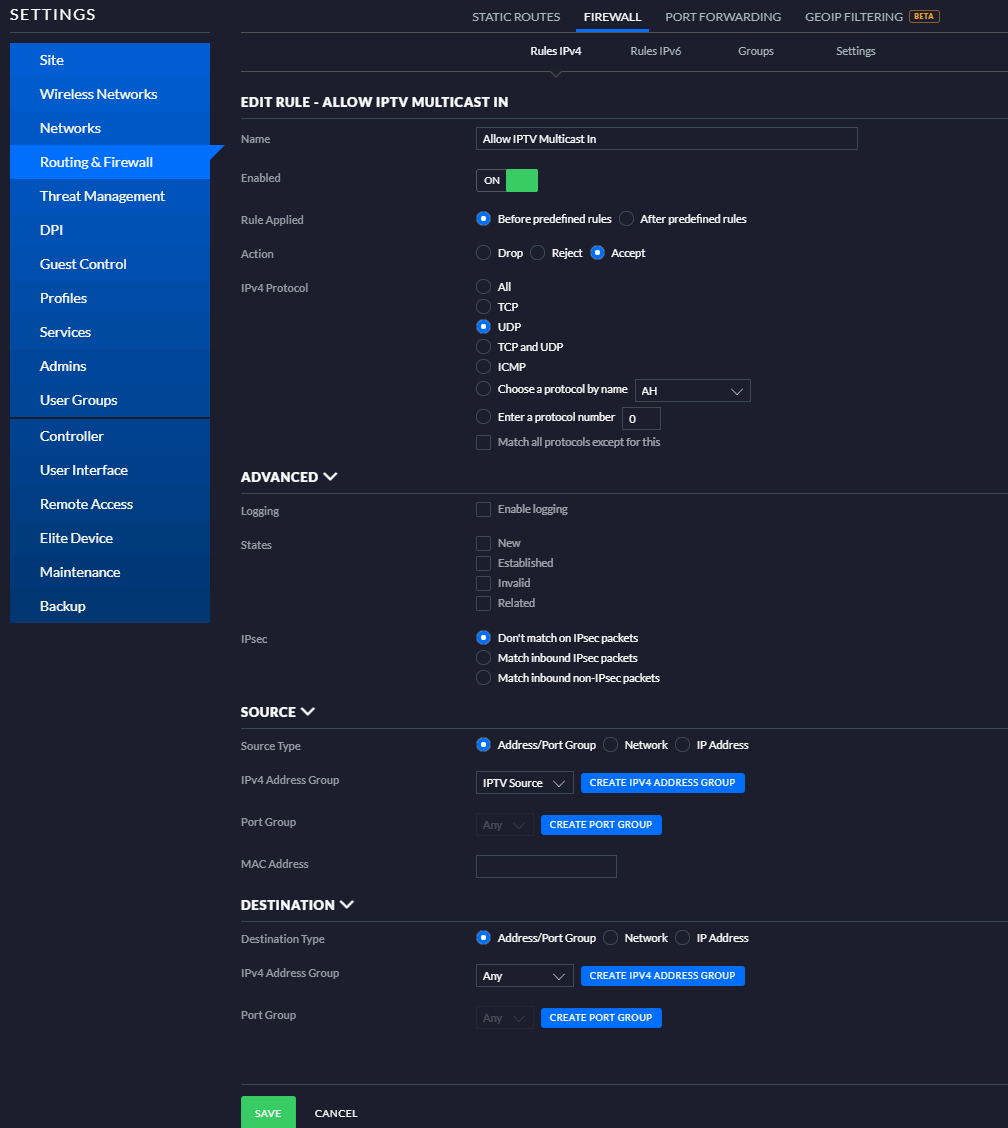Select TCP and UDP protocol option
The width and height of the screenshot is (1008, 1128).
coord(483,347)
